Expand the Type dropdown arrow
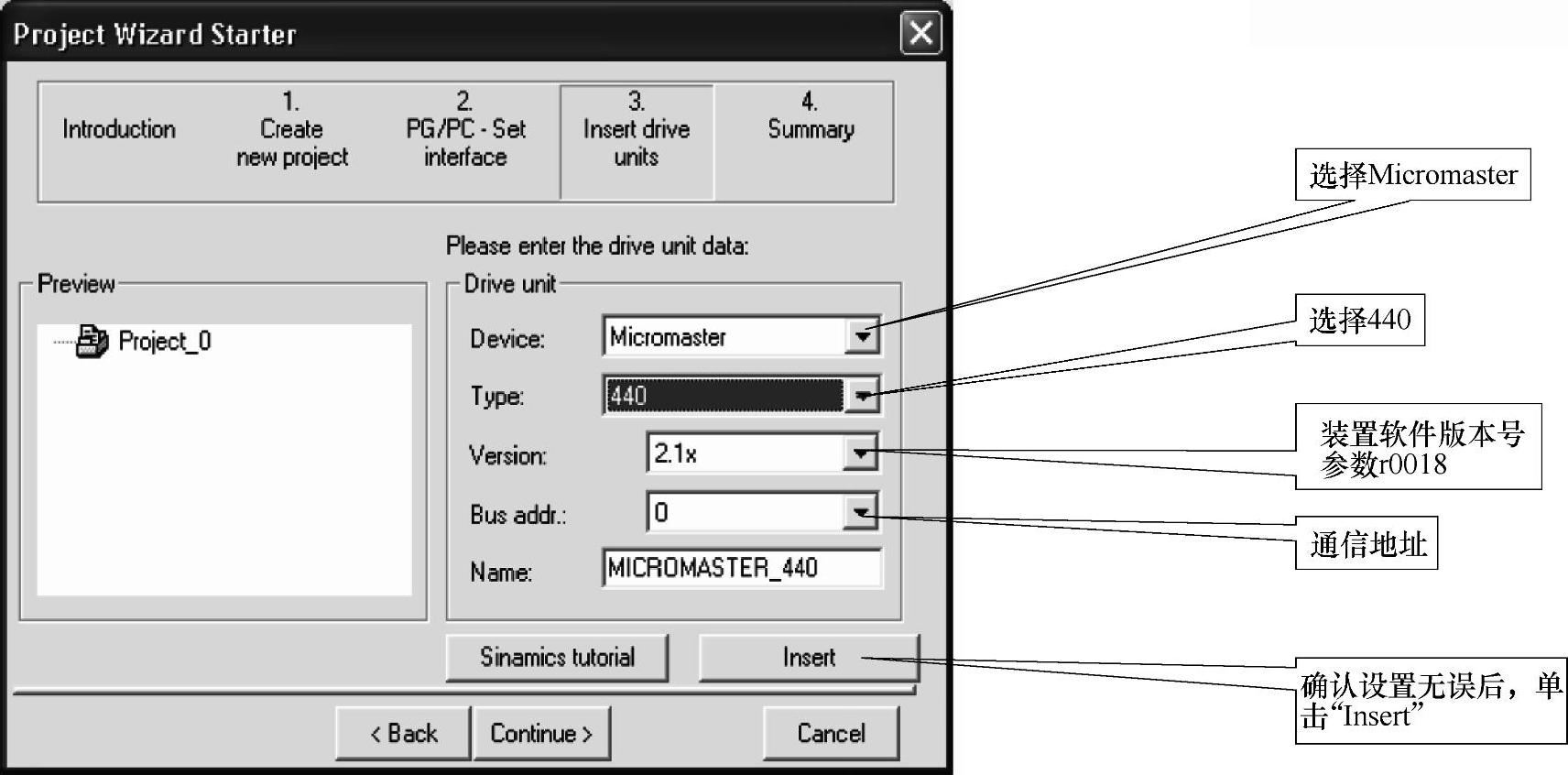Viewport: 1568px width, 775px height. (x=862, y=396)
